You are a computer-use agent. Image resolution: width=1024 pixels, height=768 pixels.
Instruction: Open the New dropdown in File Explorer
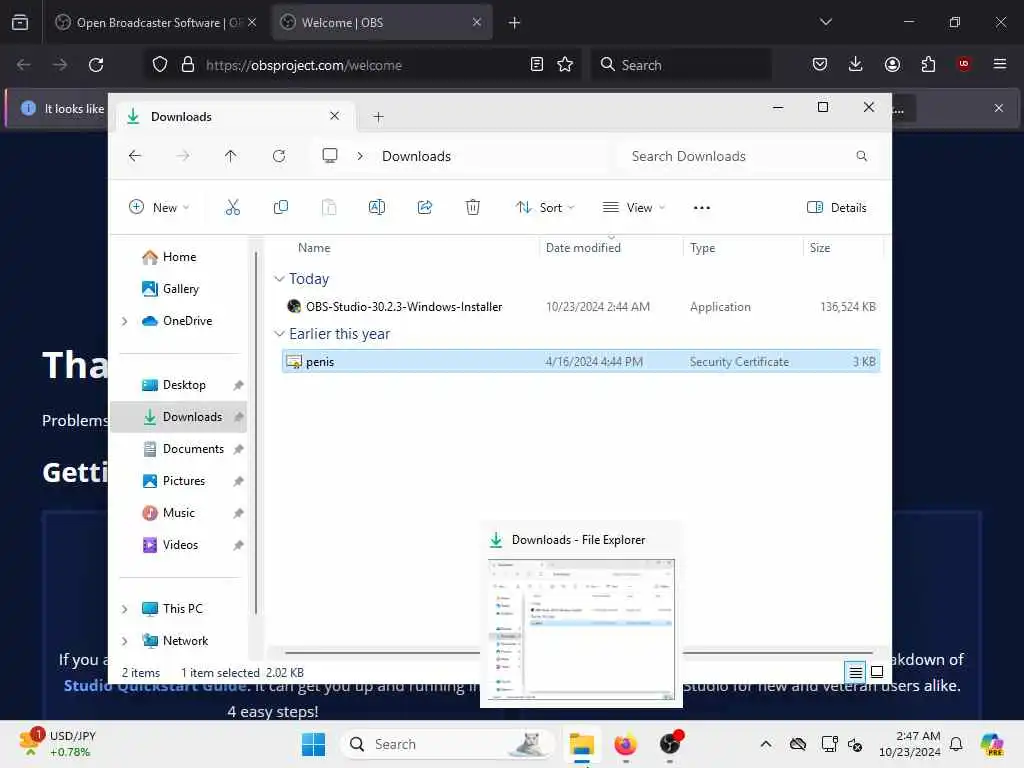click(x=159, y=208)
